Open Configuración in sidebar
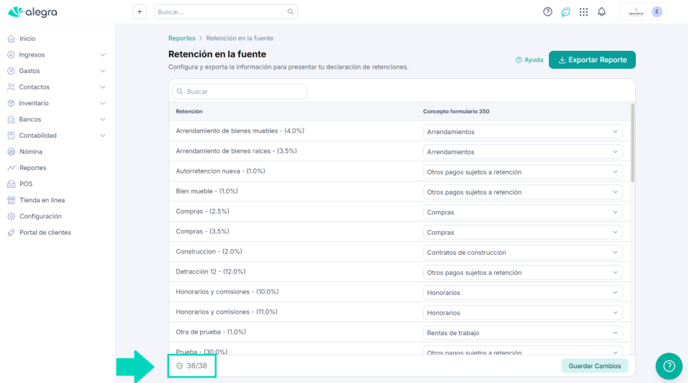This screenshot has width=688, height=383. pos(40,216)
